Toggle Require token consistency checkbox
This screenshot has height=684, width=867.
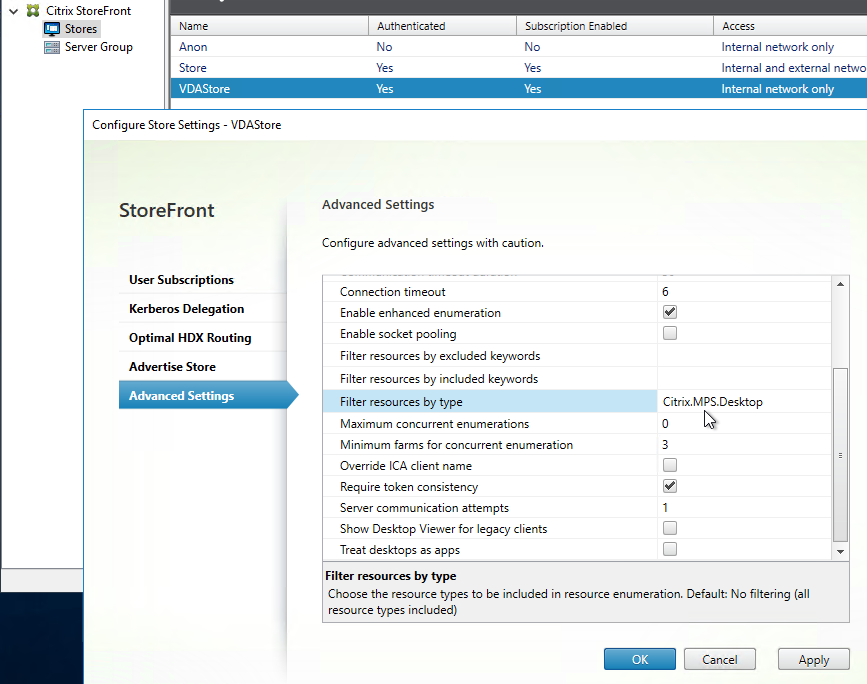pyautogui.click(x=670, y=486)
